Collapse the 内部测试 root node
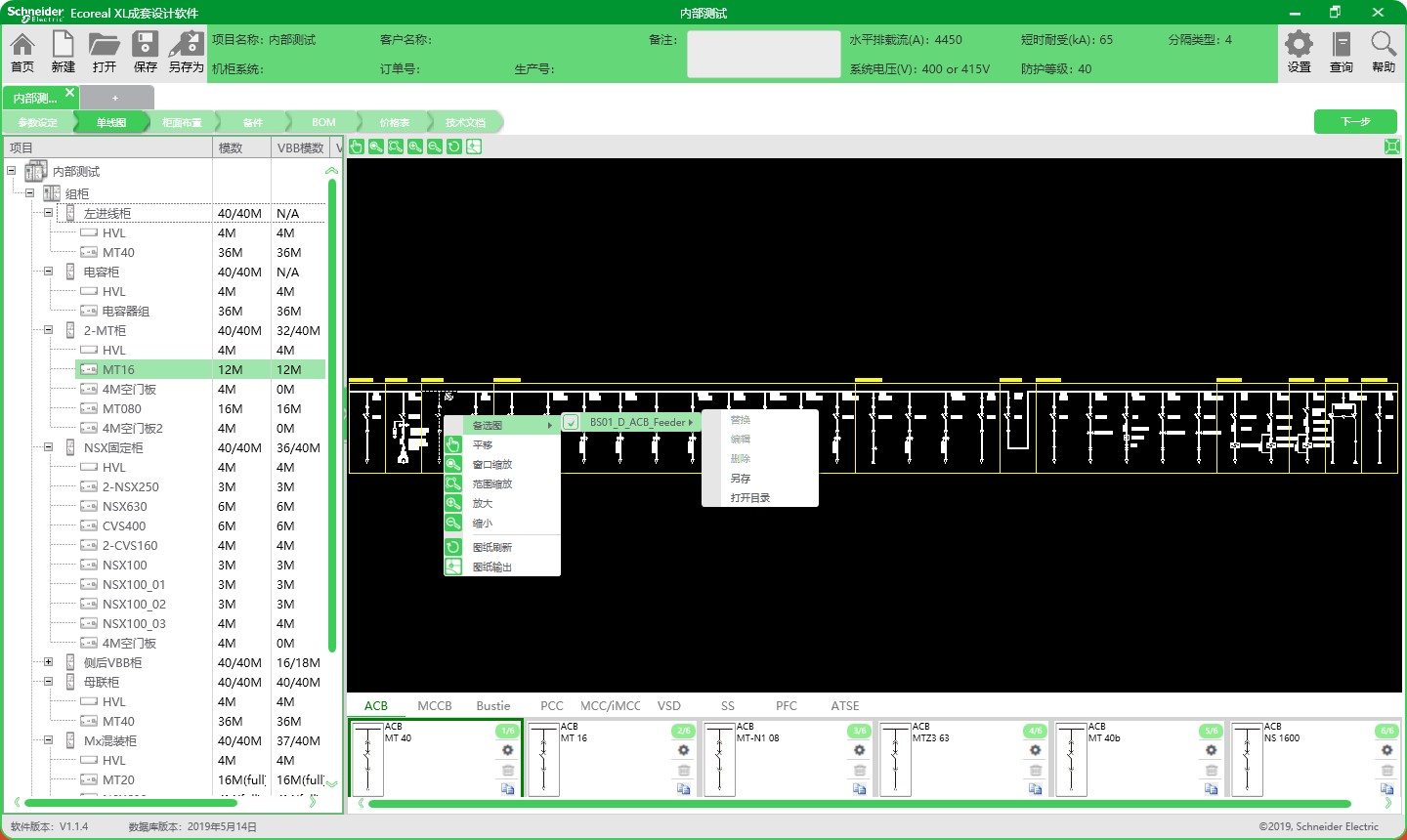 point(12,171)
